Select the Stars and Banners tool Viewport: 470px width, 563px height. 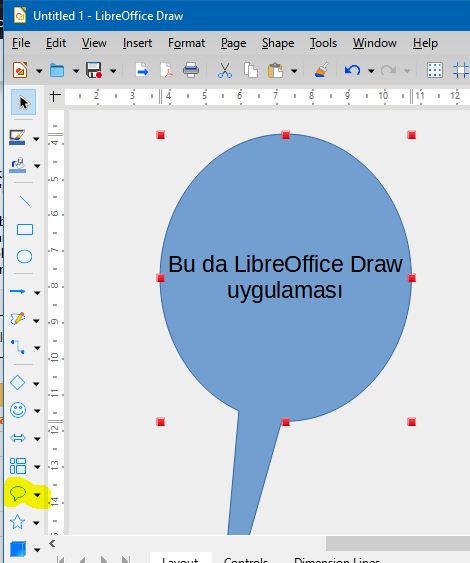tap(17, 522)
